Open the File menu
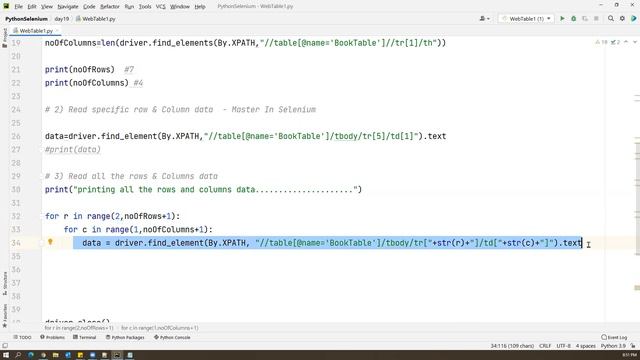This screenshot has width=640, height=360. 18,7
